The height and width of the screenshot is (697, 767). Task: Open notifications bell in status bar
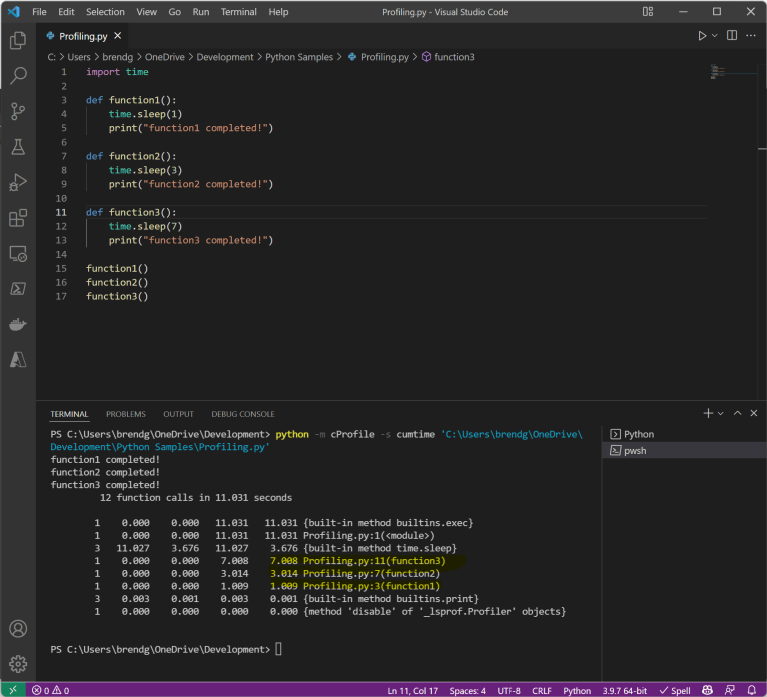(752, 690)
